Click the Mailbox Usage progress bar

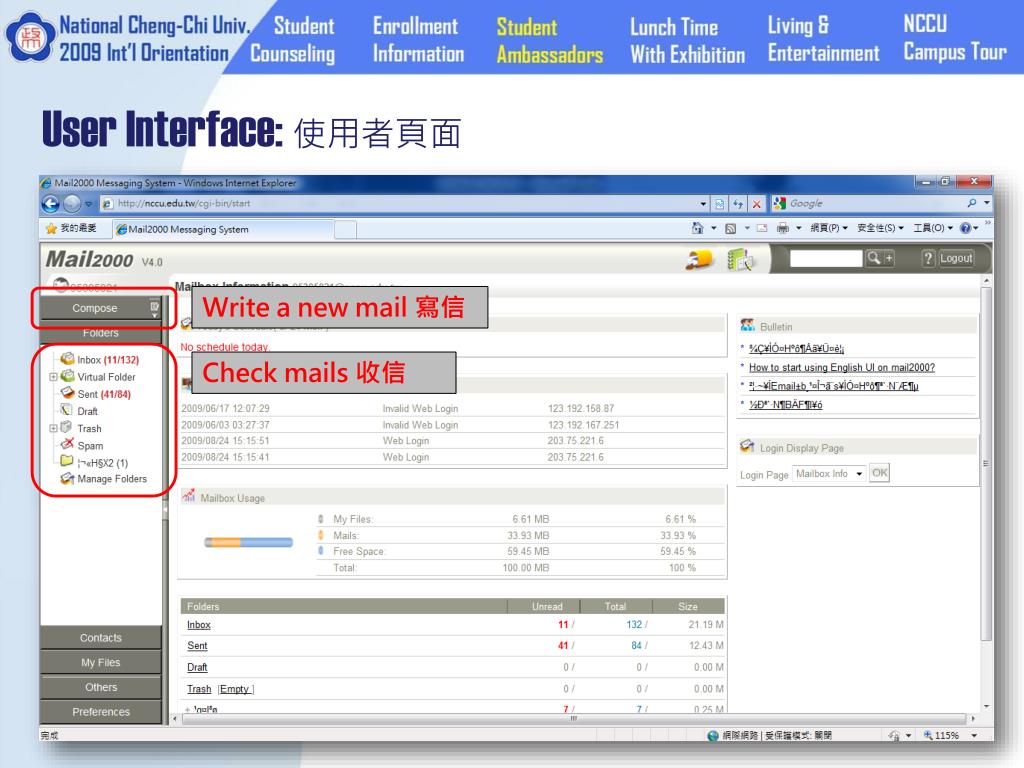tap(248, 542)
